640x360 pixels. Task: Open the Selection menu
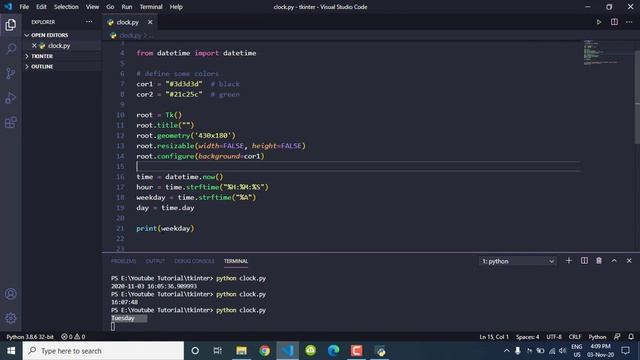click(x=66, y=7)
